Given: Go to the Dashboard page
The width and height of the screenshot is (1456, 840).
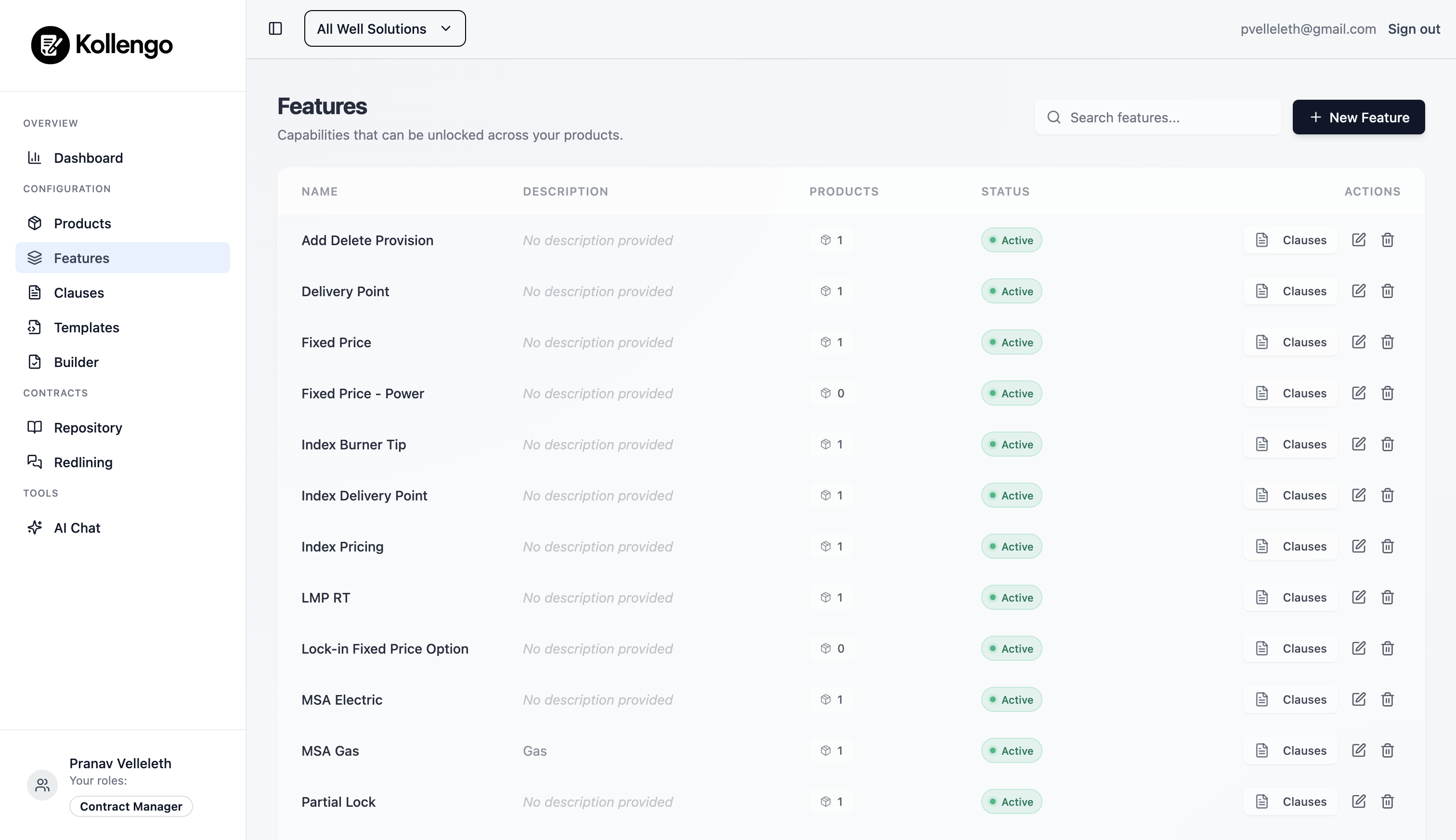Looking at the screenshot, I should (x=88, y=158).
